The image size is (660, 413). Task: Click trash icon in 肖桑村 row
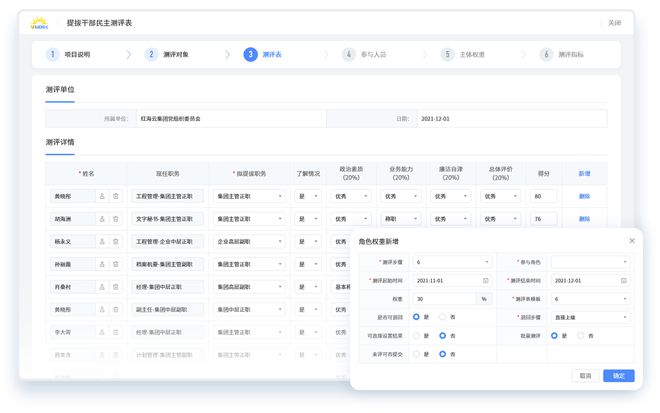click(x=115, y=287)
